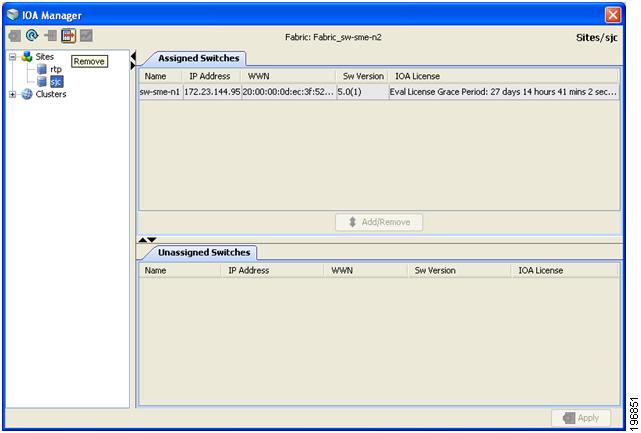Sort Assigned Switches by Name column
This screenshot has height=433, width=641.
(x=161, y=76)
